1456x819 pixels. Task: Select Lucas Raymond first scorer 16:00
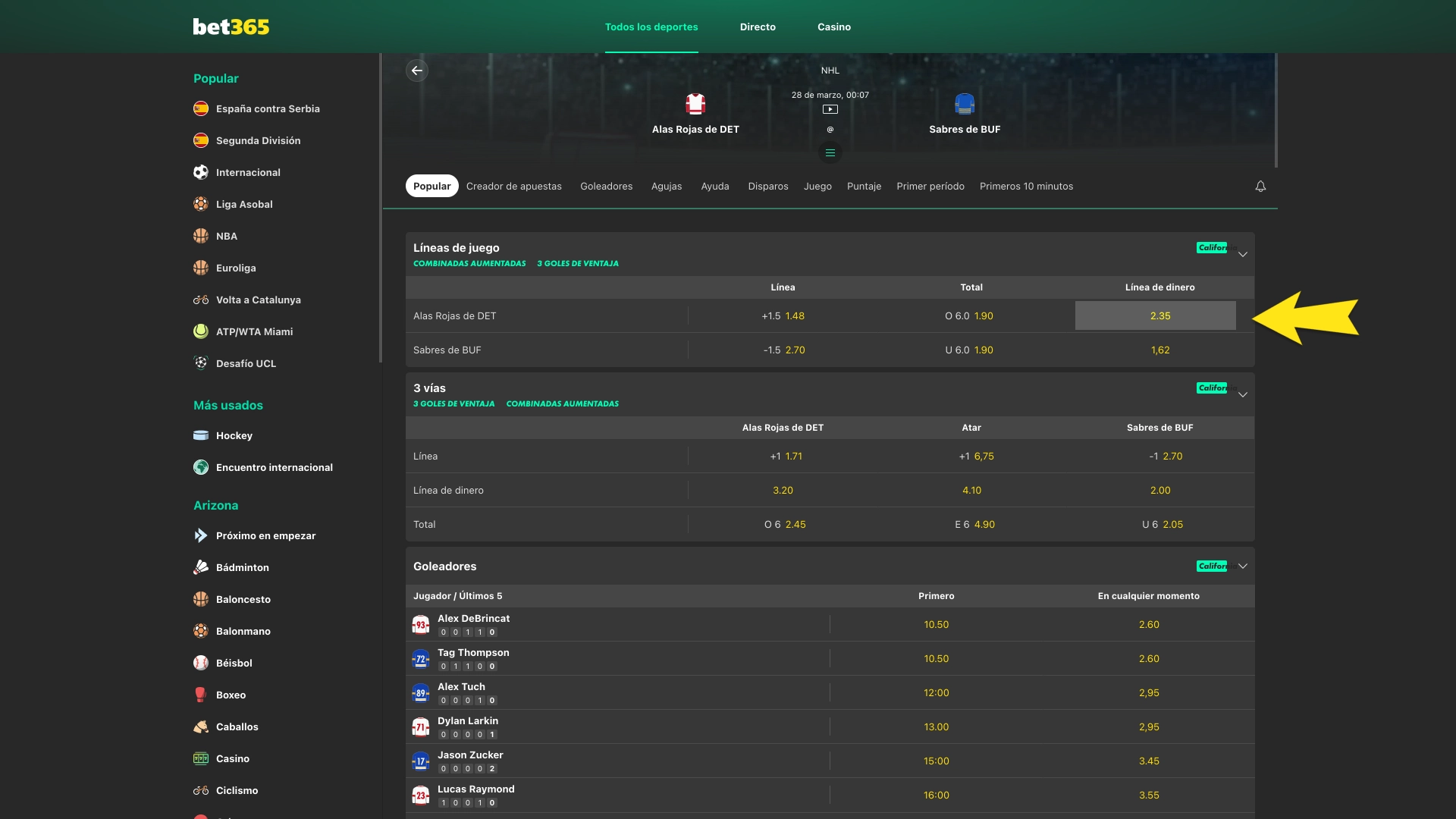(937, 795)
